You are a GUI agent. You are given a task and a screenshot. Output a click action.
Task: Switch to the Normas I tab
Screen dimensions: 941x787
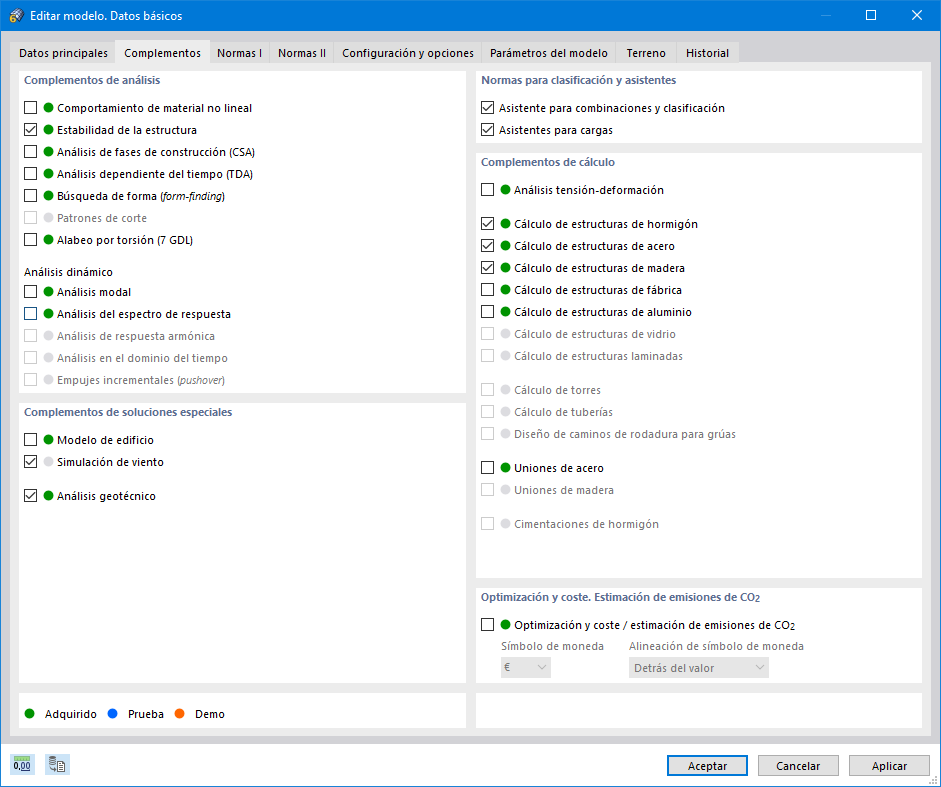click(x=239, y=51)
